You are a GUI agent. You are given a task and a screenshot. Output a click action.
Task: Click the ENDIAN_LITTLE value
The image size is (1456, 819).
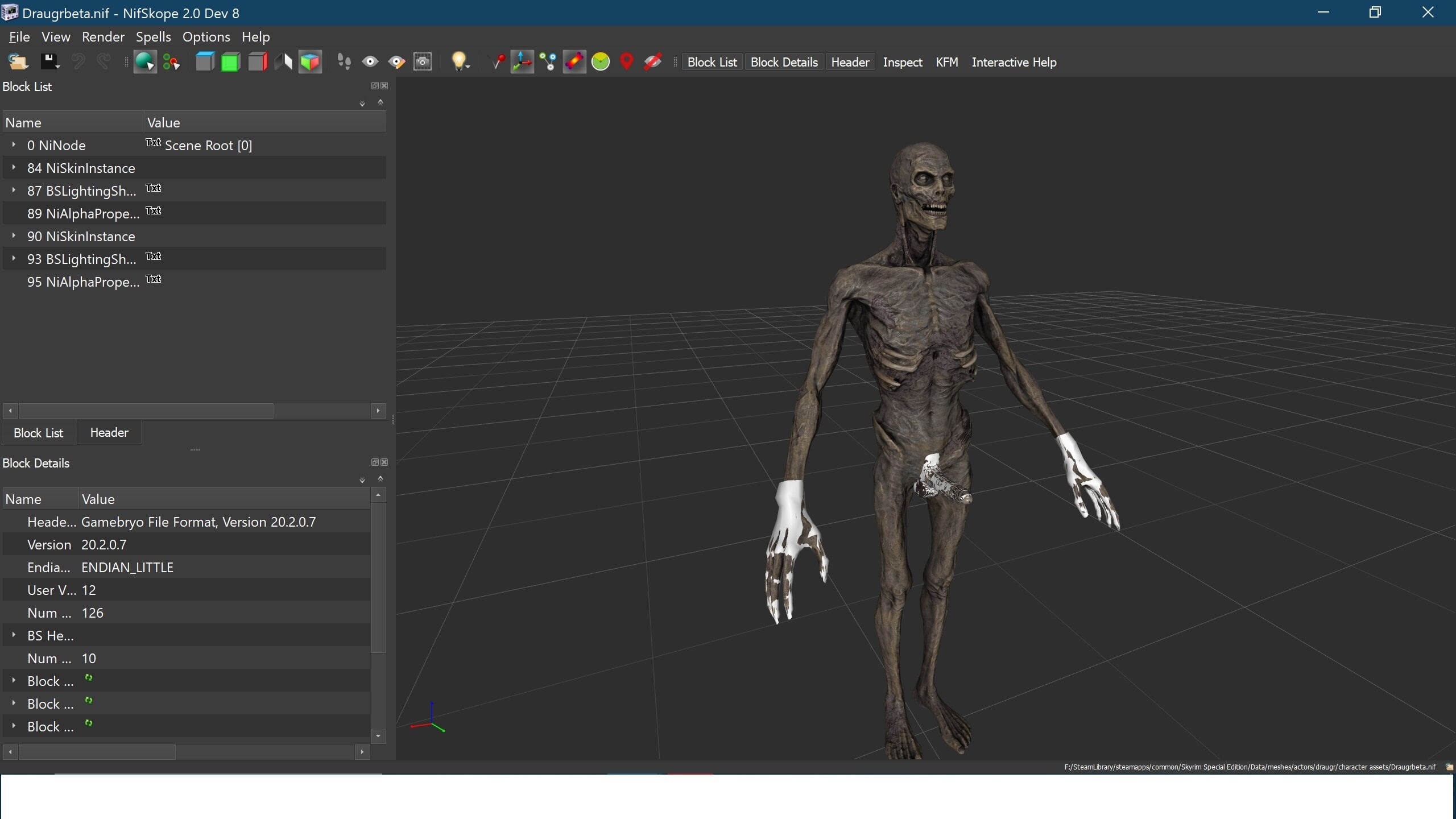click(127, 568)
